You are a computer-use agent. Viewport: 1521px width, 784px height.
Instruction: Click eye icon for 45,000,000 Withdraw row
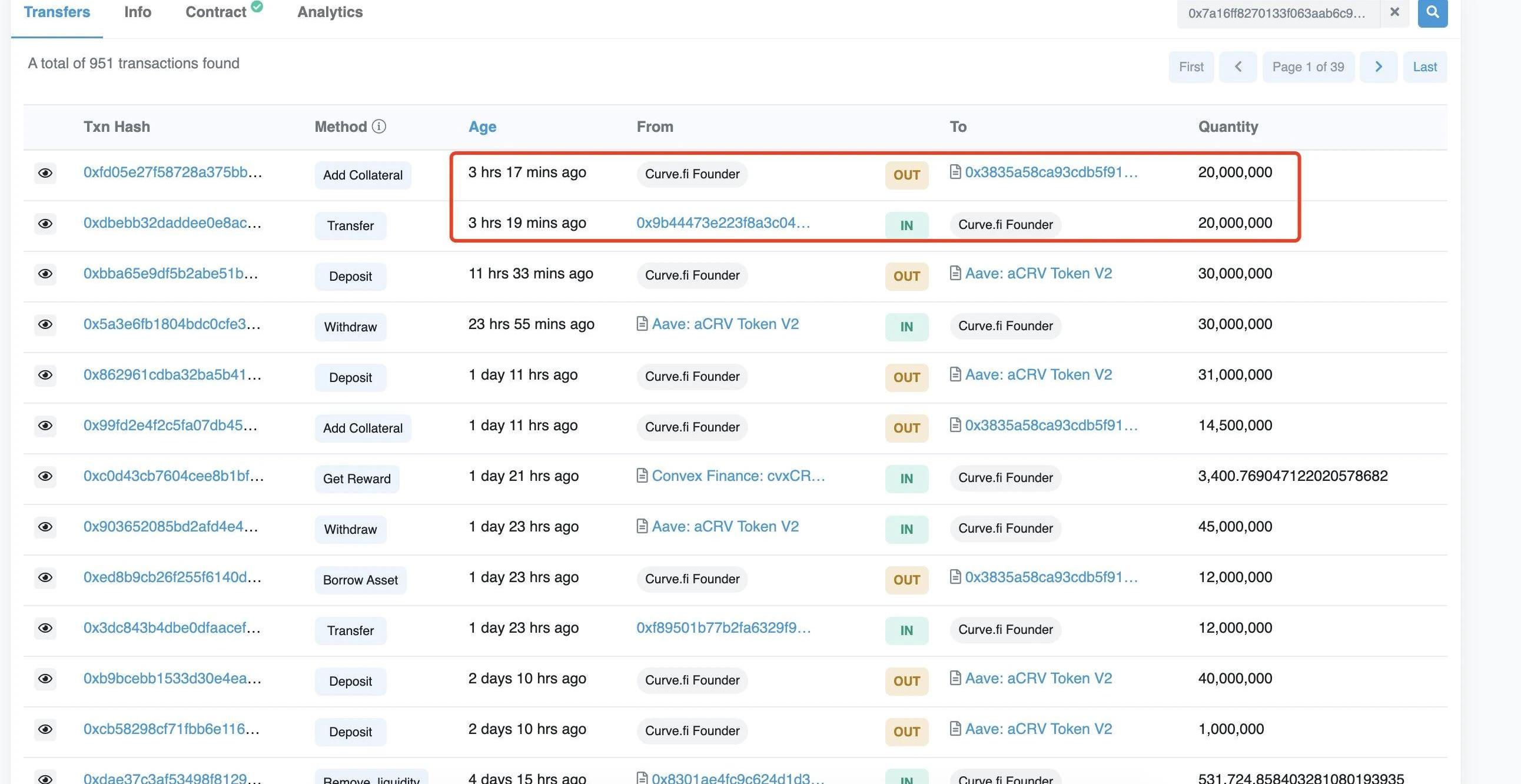pos(45,527)
